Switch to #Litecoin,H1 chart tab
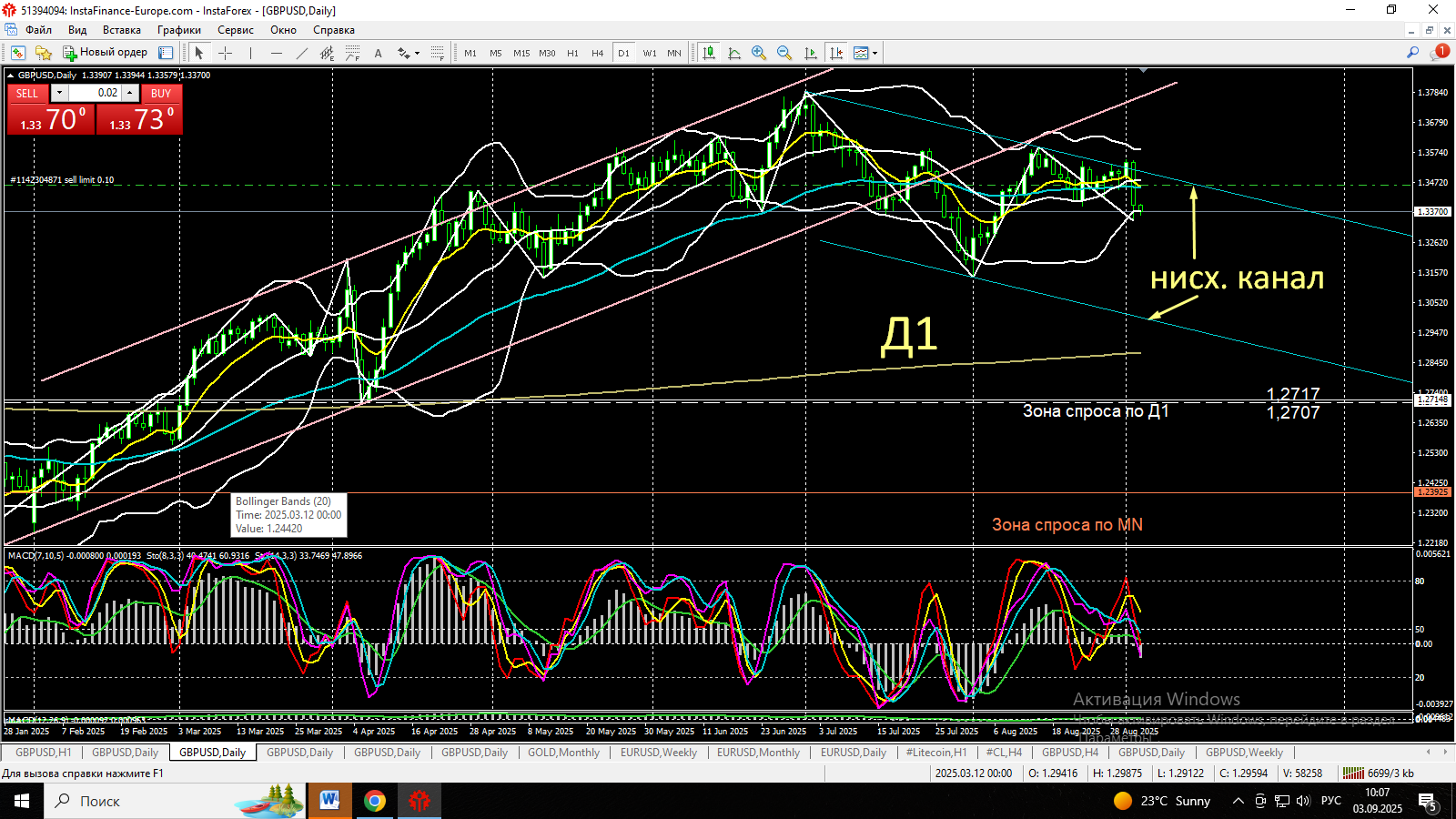Screen dimensions: 1456x819 tap(936, 753)
